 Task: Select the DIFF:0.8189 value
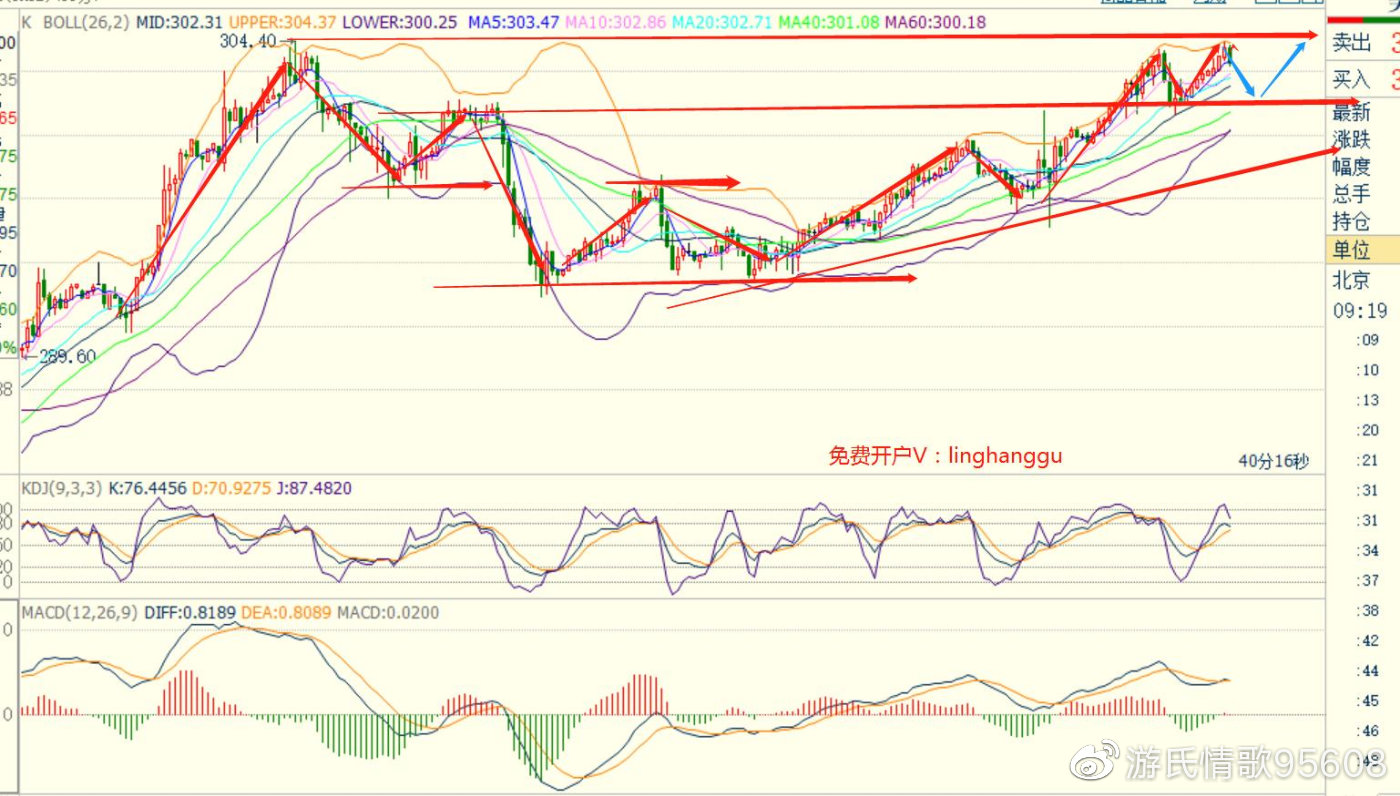tap(191, 612)
